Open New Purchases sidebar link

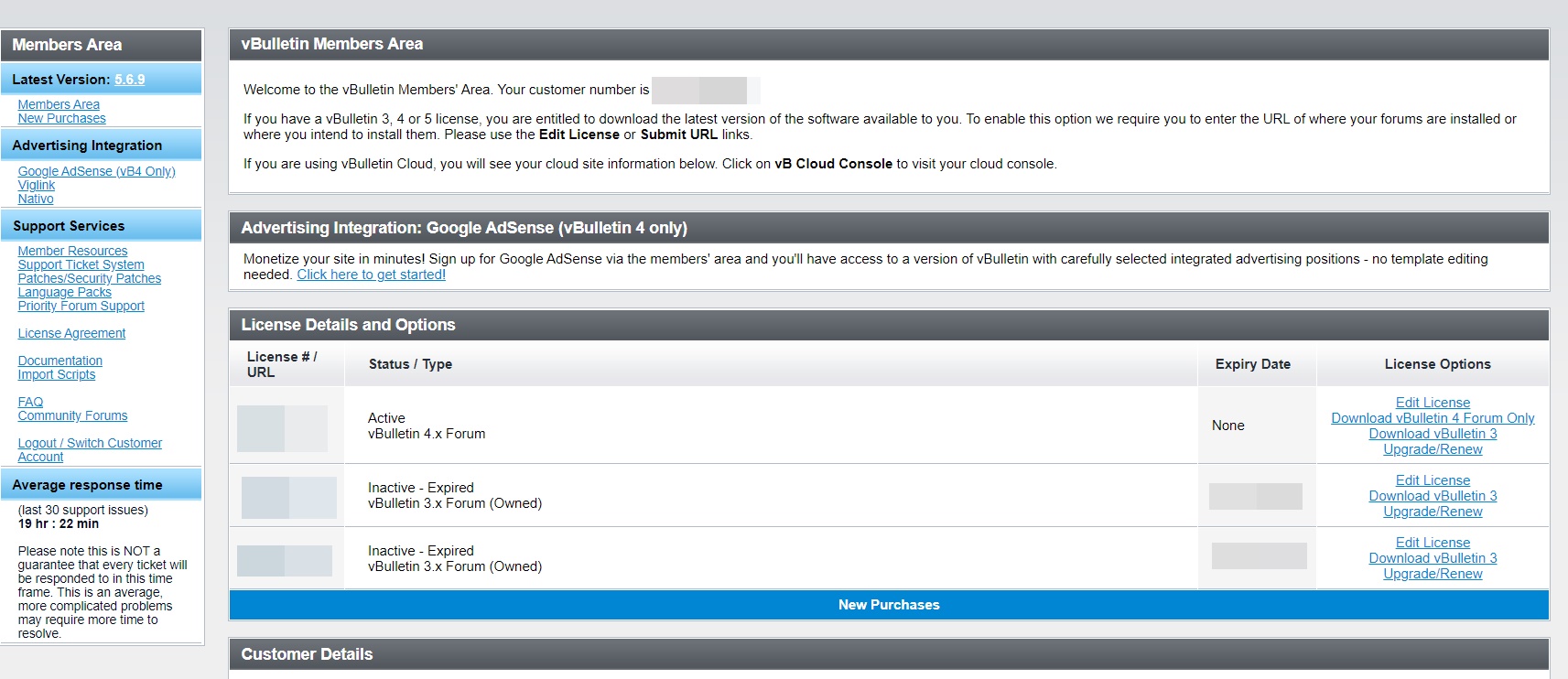[61, 119]
